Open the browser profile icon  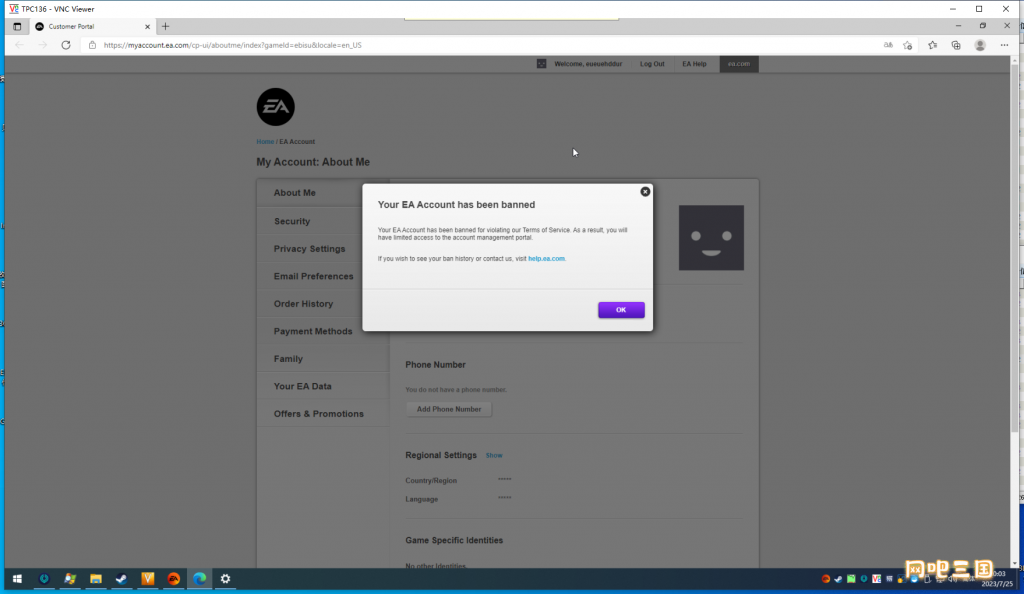[x=980, y=45]
